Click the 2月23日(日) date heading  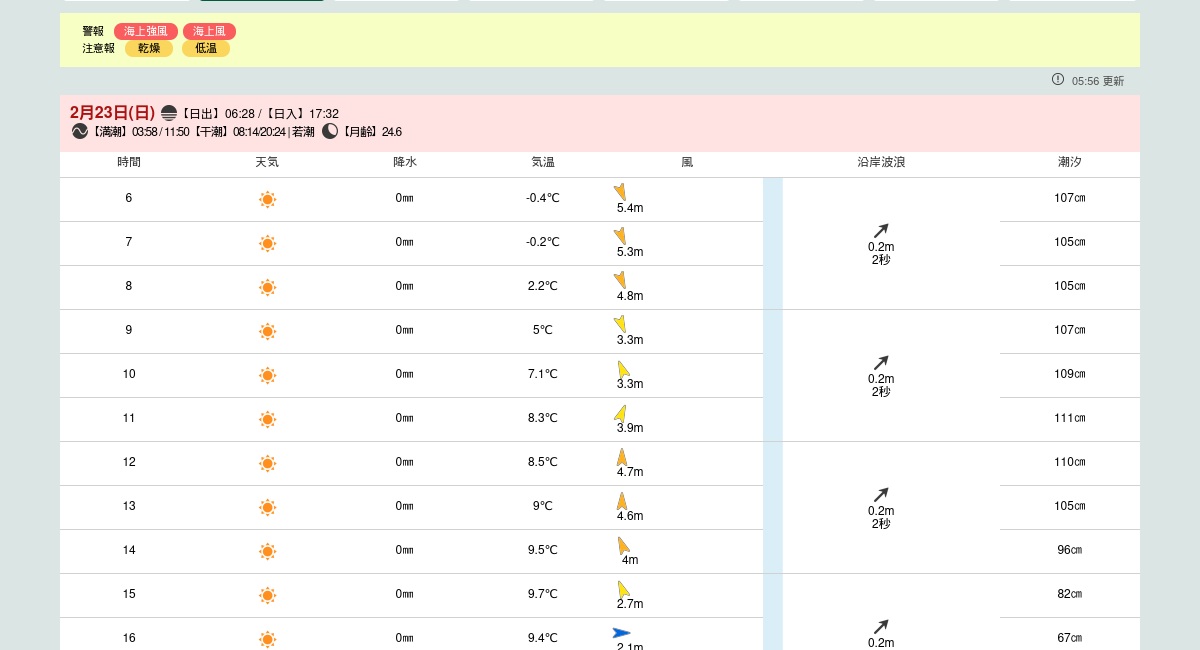[112, 113]
